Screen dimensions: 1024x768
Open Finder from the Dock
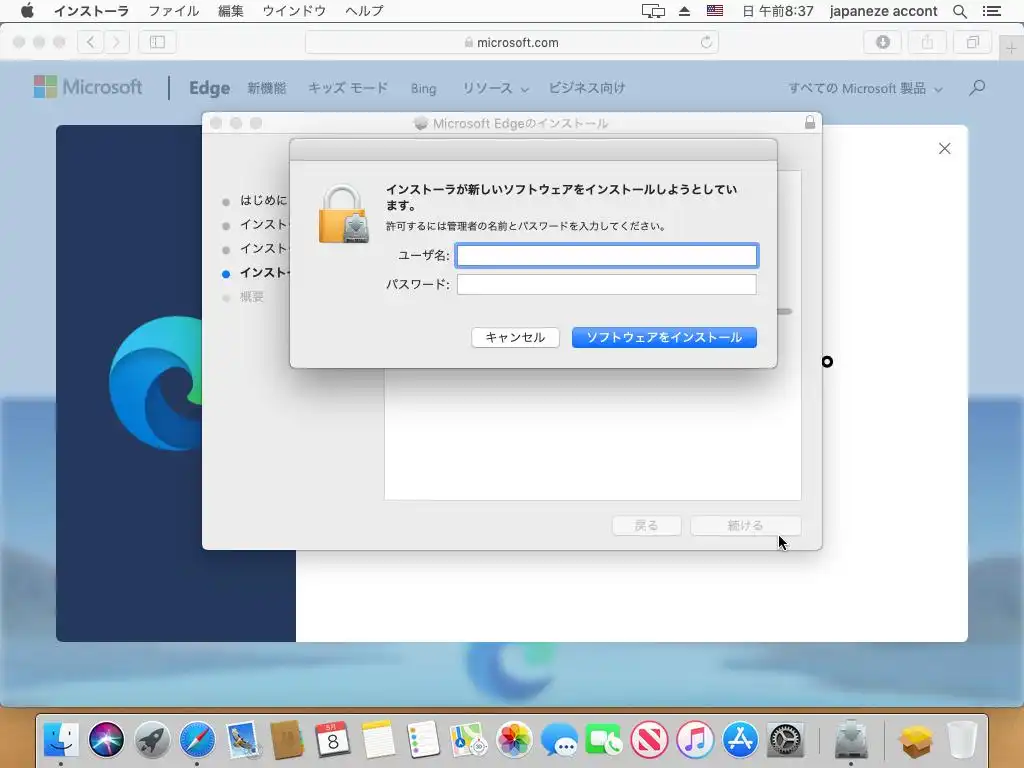coord(61,739)
